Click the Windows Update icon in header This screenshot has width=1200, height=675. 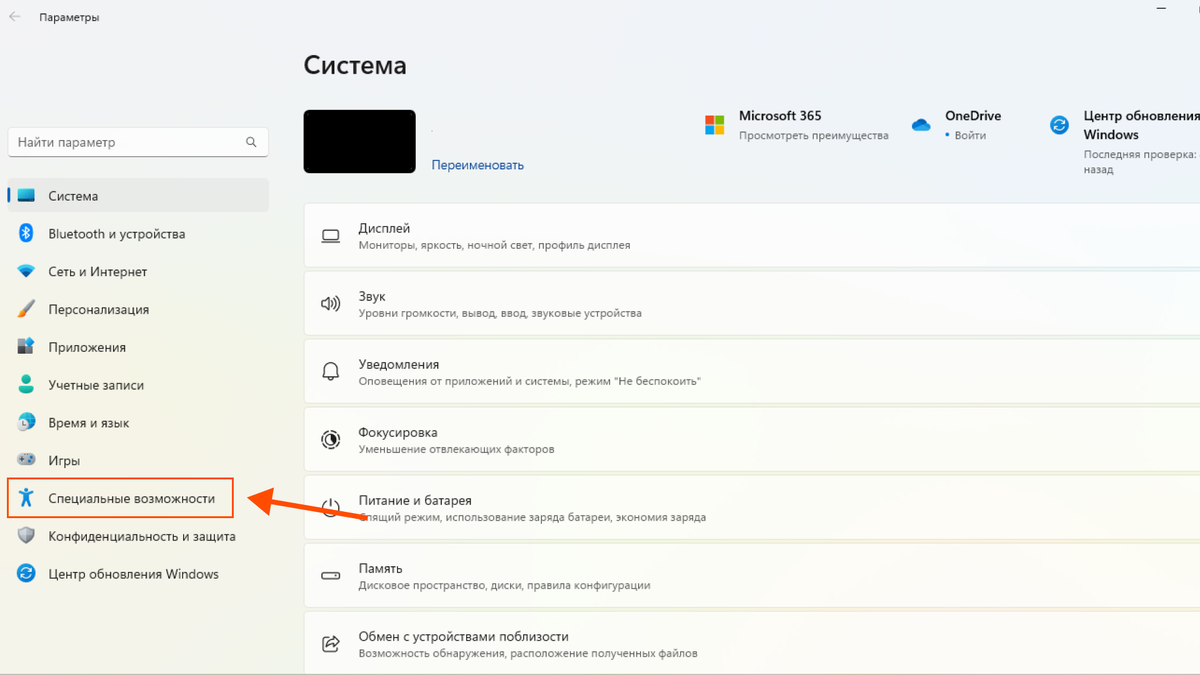pyautogui.click(x=1059, y=125)
